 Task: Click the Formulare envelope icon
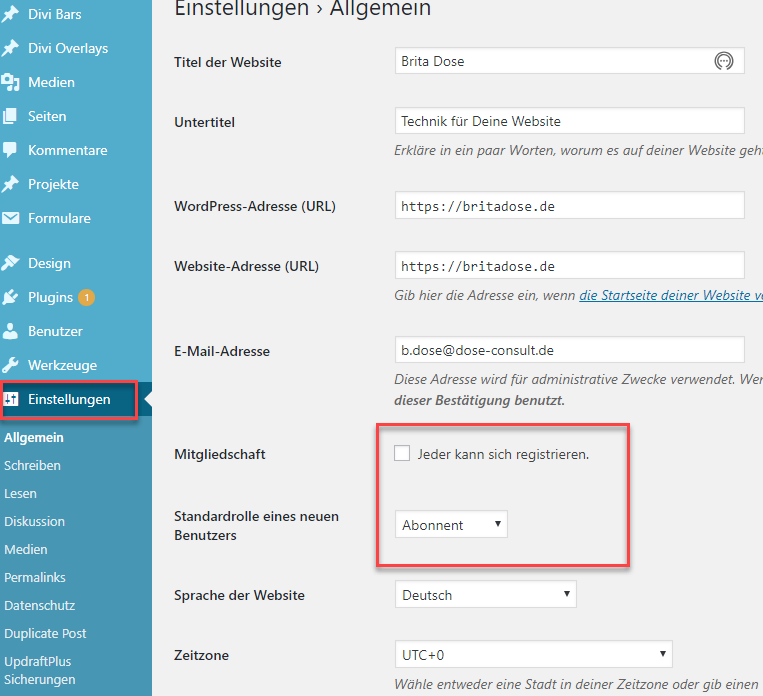pyautogui.click(x=11, y=218)
